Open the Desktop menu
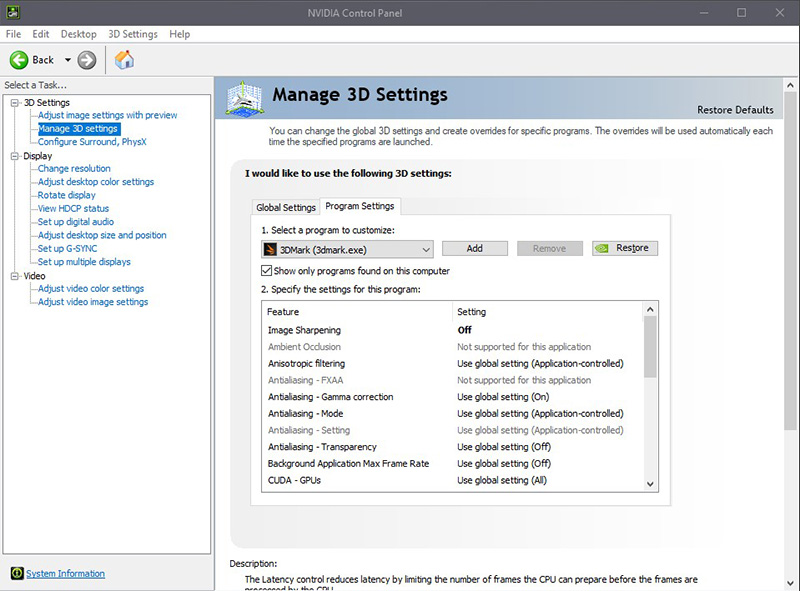 tap(78, 34)
